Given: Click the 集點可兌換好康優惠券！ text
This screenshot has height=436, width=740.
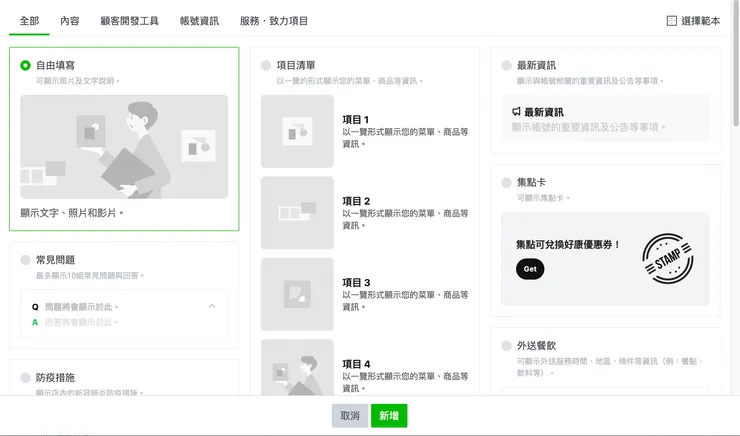Looking at the screenshot, I should click(x=568, y=245).
